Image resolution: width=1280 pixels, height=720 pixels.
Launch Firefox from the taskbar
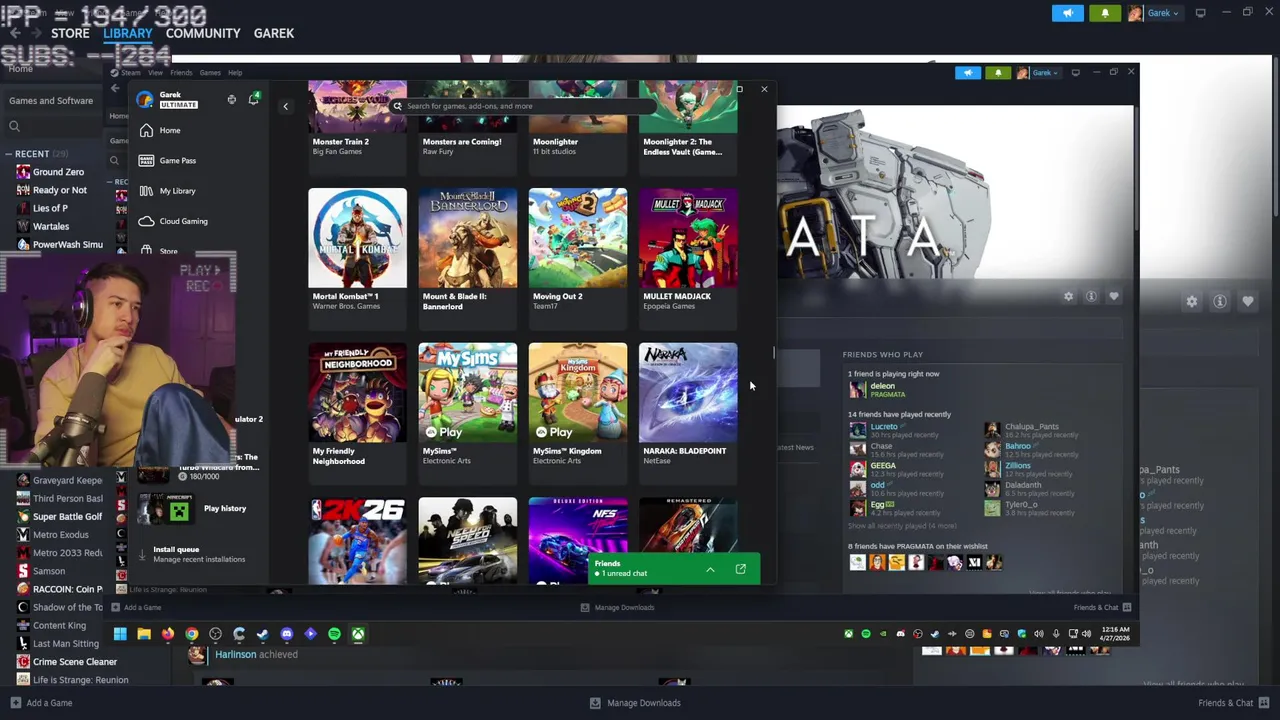(x=167, y=634)
